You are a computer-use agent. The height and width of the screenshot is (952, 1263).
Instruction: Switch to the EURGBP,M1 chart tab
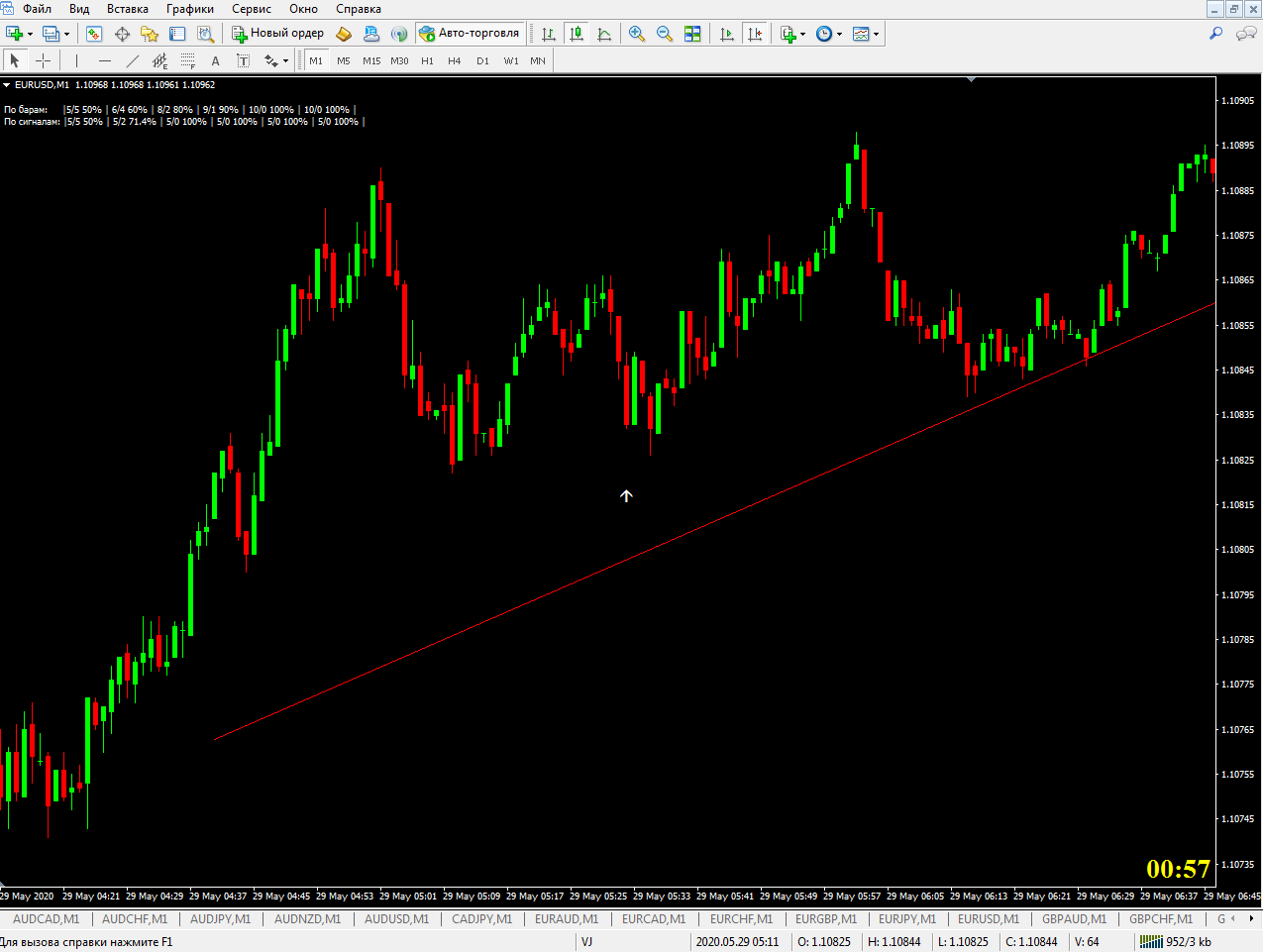pos(826,918)
